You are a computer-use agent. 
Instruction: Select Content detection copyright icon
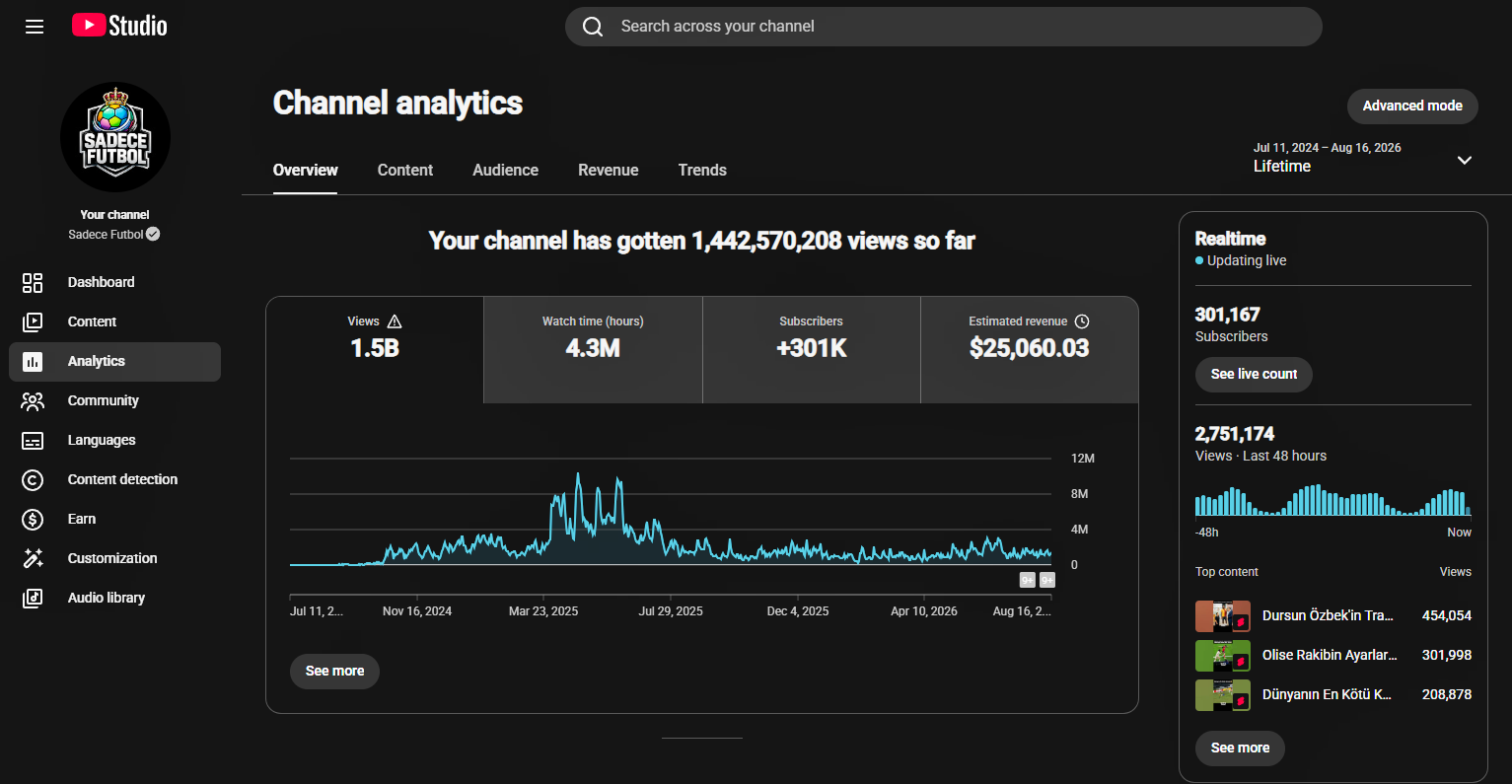[x=33, y=480]
